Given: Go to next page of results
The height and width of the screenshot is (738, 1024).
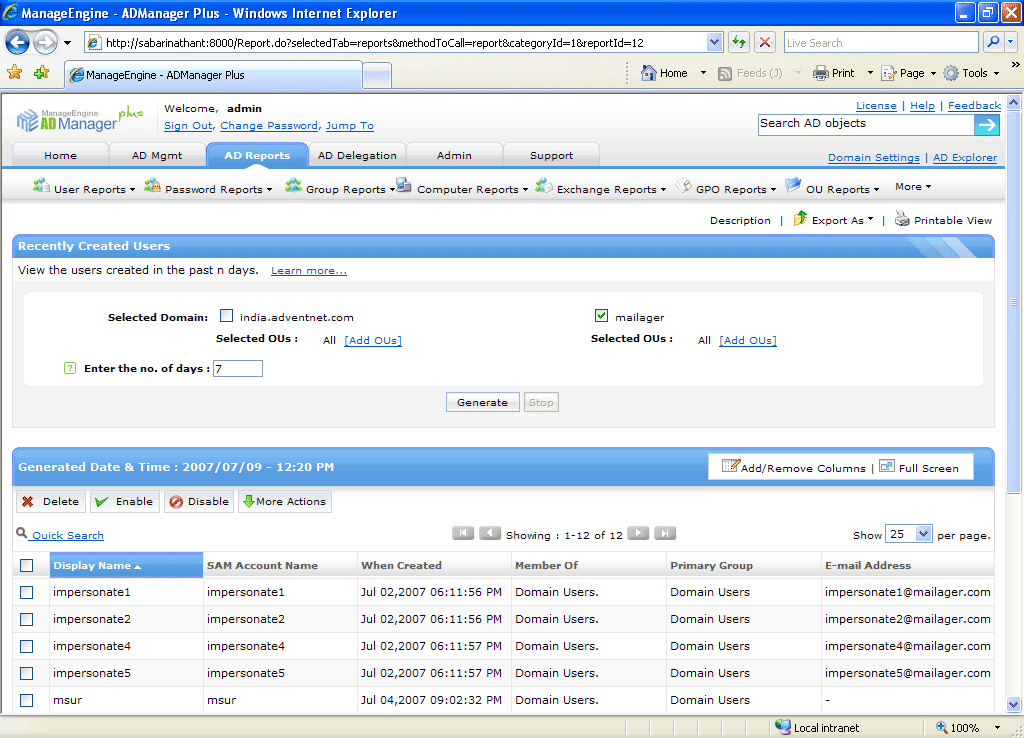Looking at the screenshot, I should [638, 534].
